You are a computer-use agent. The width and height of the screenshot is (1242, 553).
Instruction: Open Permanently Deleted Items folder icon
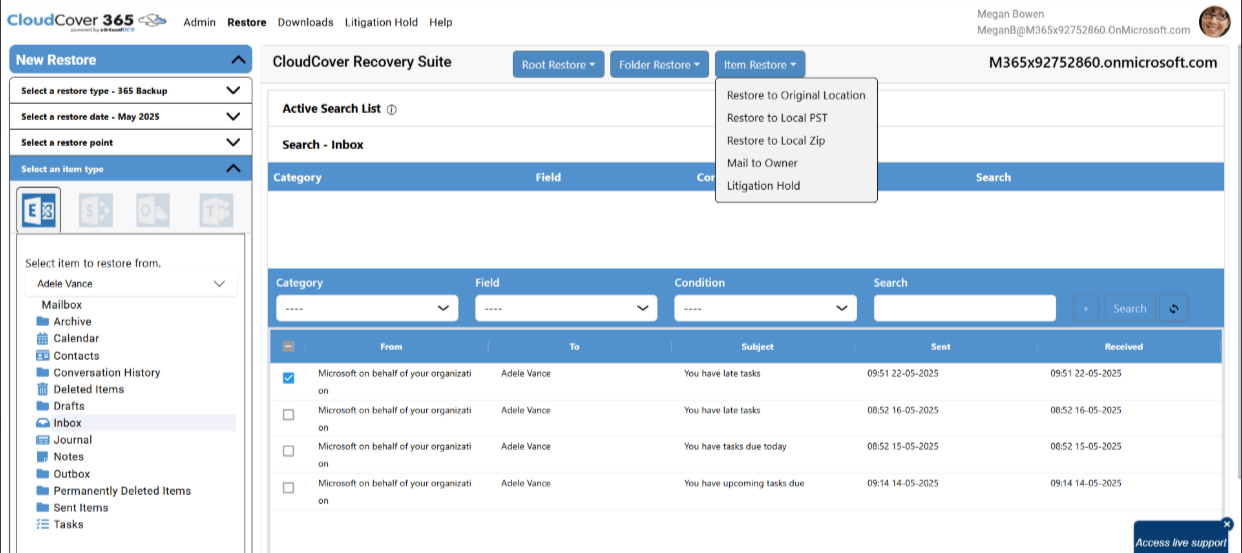pyautogui.click(x=43, y=491)
